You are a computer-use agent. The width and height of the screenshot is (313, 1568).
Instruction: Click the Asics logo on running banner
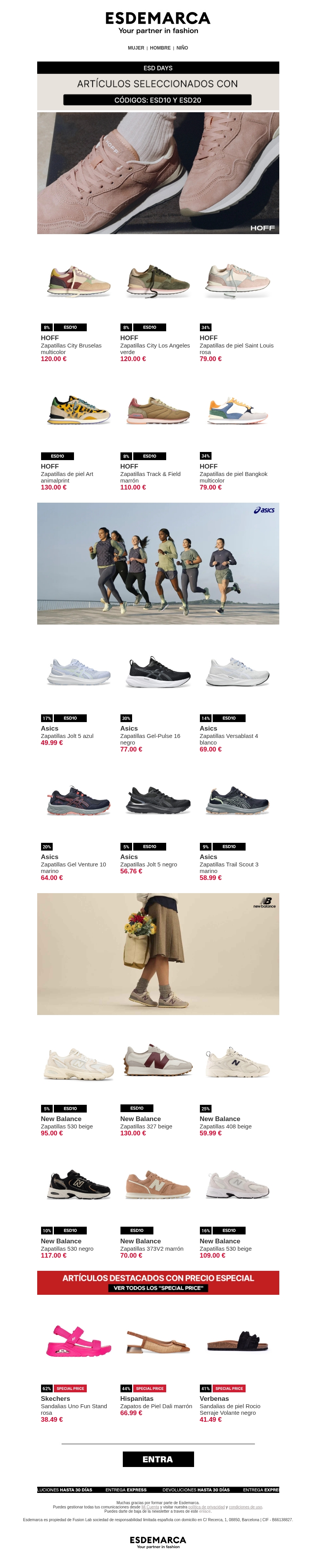pyautogui.click(x=264, y=510)
